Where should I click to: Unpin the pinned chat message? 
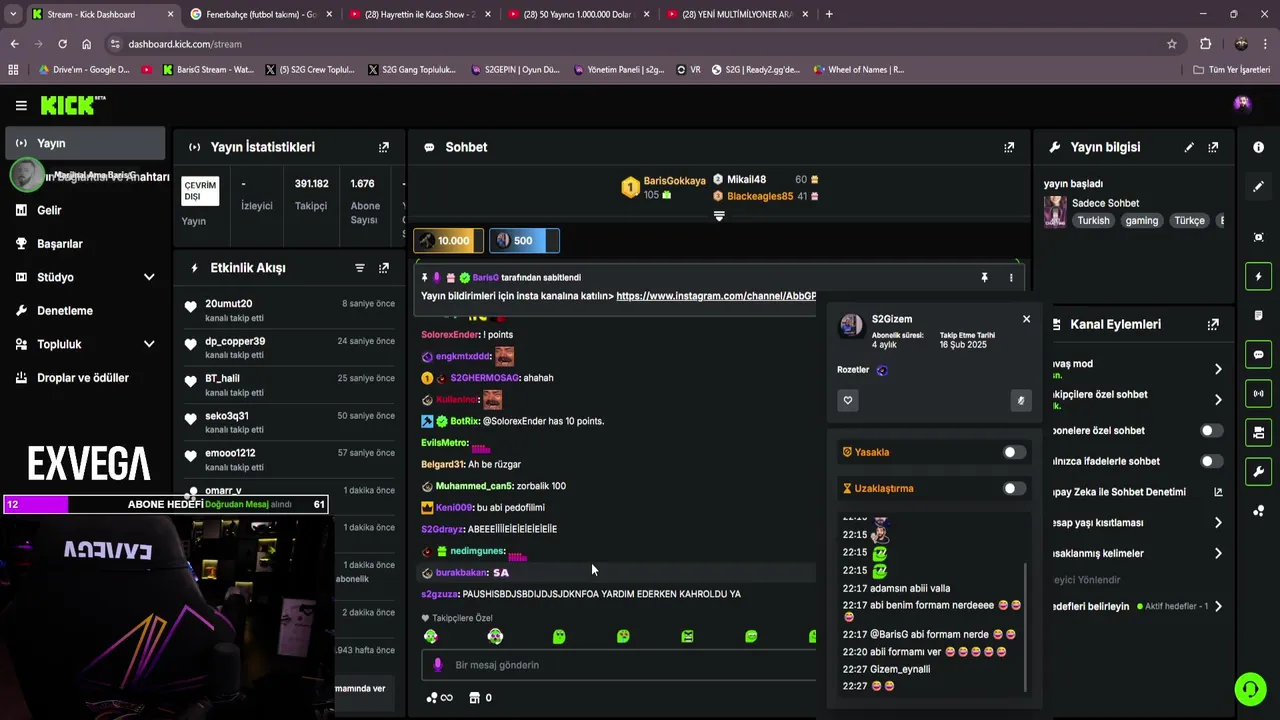click(x=984, y=278)
